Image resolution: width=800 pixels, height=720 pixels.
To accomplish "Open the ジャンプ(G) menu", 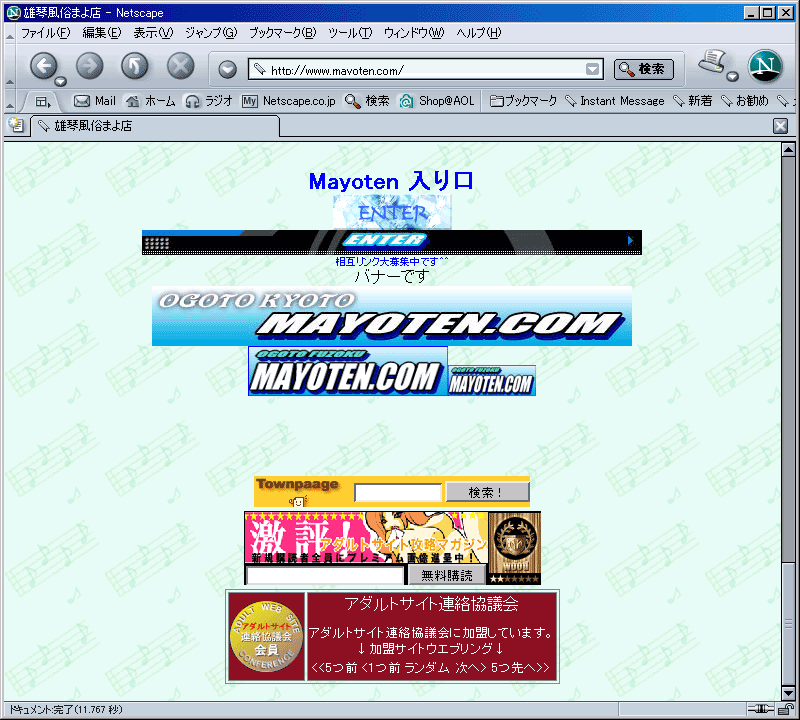I will pyautogui.click(x=211, y=33).
